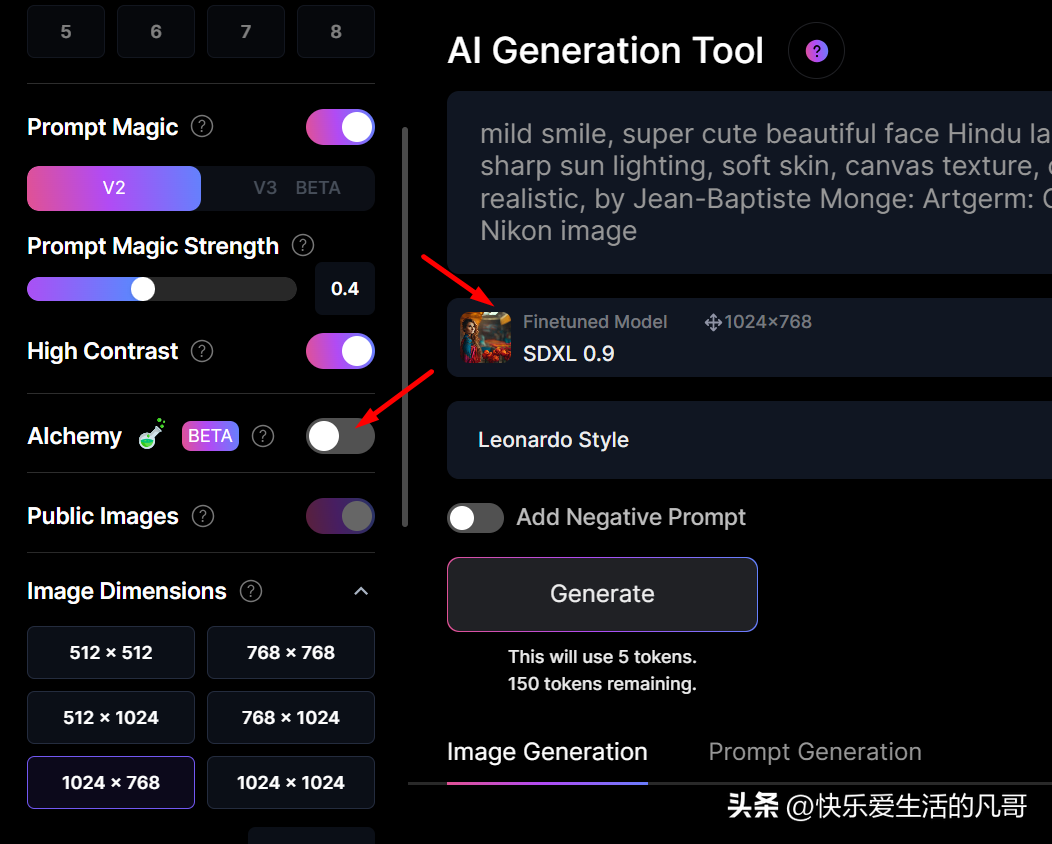Adjust the Prompt Magic Strength slider handle
The height and width of the screenshot is (844, 1052).
pyautogui.click(x=143, y=289)
